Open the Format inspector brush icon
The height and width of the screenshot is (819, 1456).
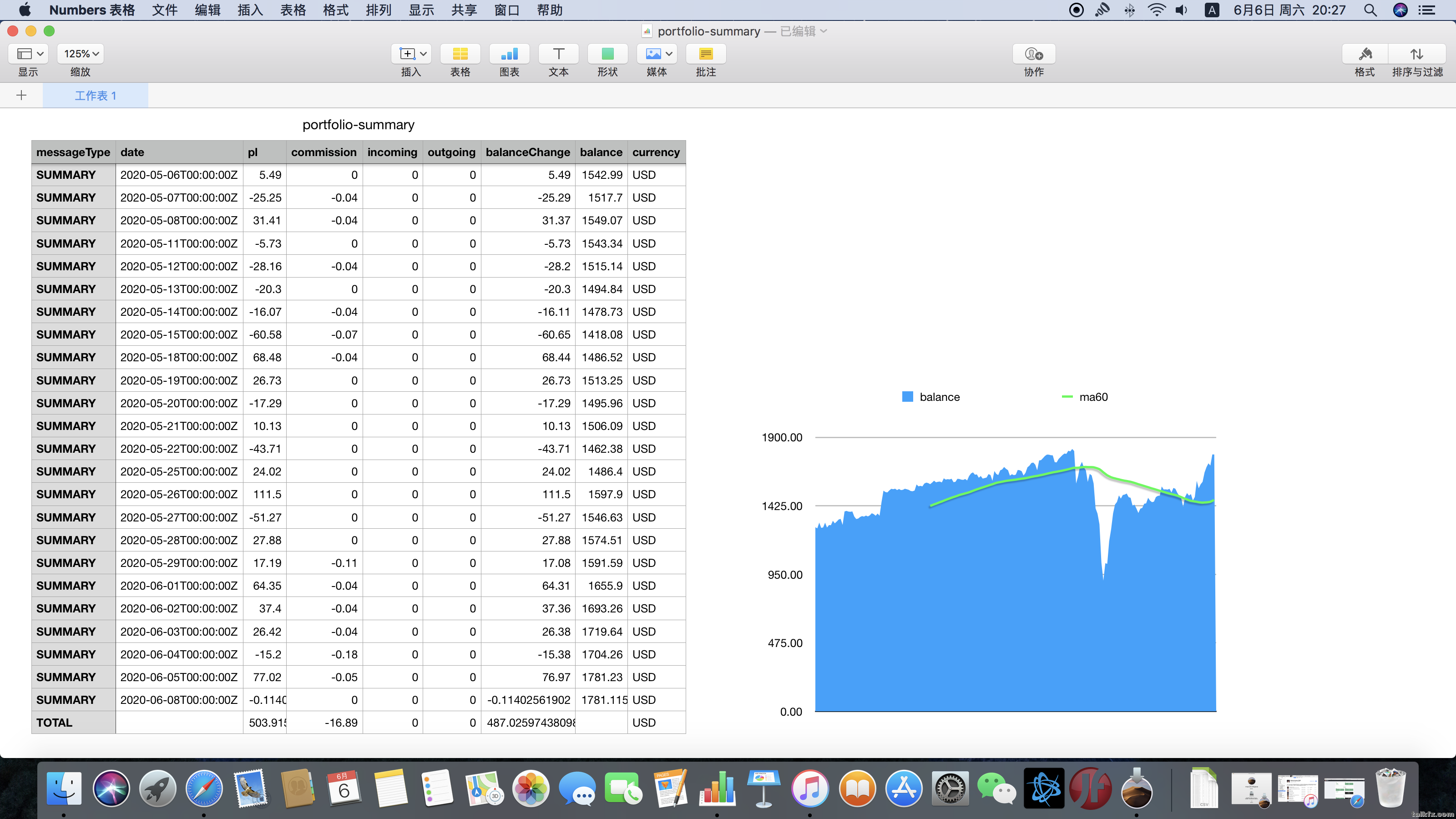(x=1365, y=54)
